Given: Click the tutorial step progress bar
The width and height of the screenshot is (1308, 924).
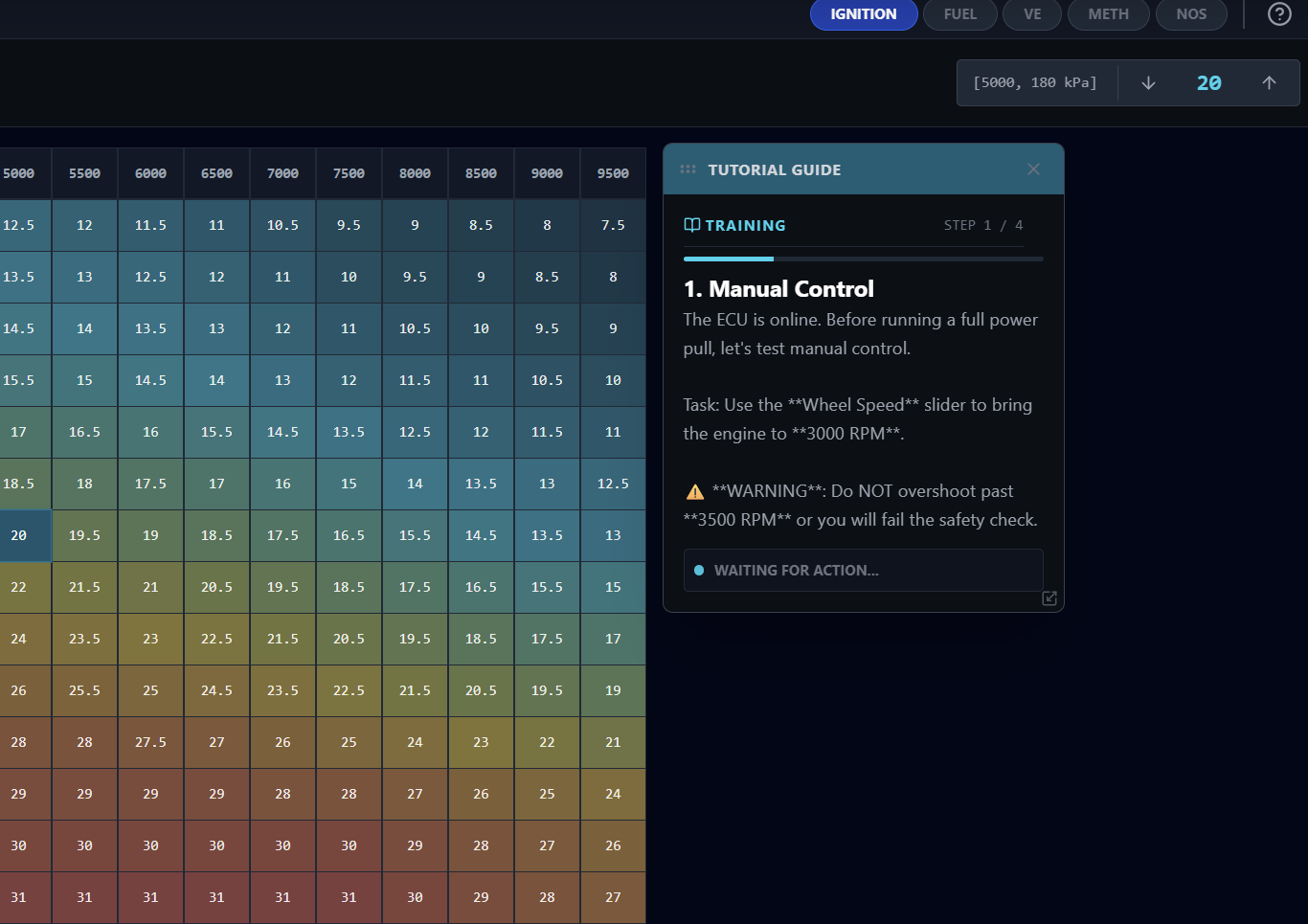Looking at the screenshot, I should click(863, 259).
